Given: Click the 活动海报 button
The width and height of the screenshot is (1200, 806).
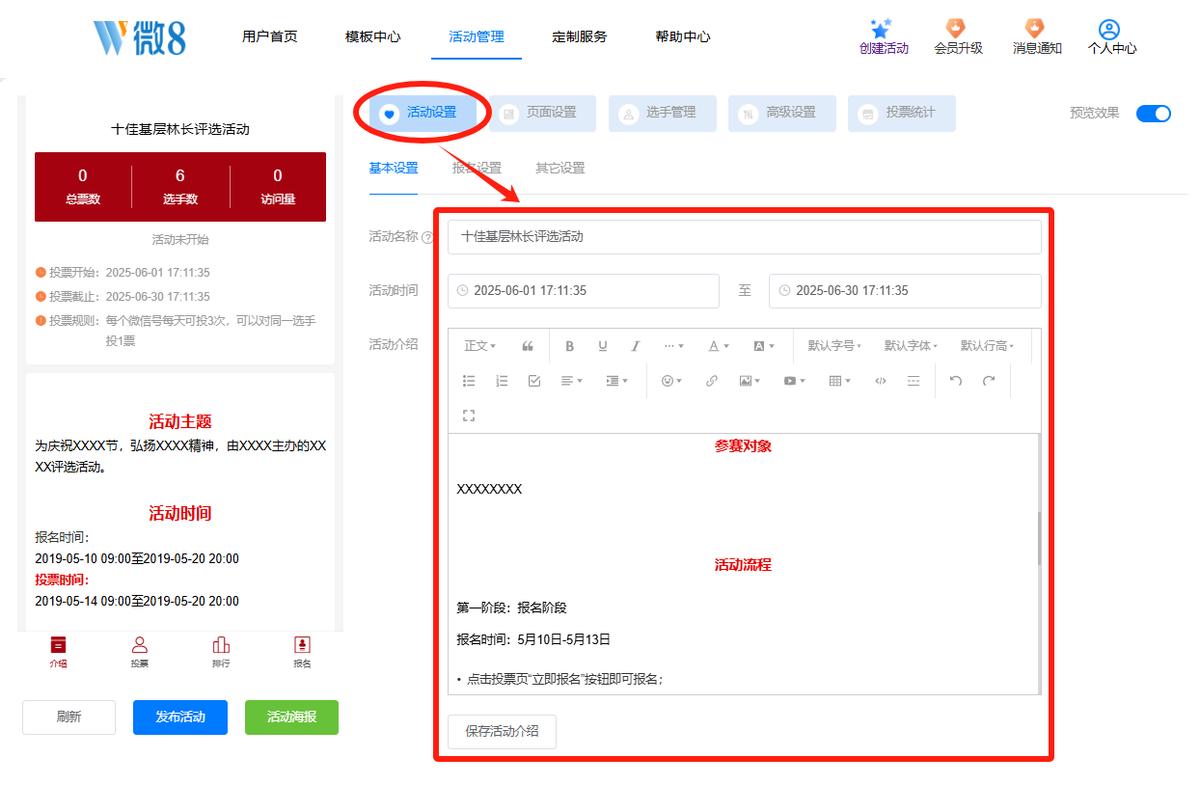Looking at the screenshot, I should tap(292, 717).
